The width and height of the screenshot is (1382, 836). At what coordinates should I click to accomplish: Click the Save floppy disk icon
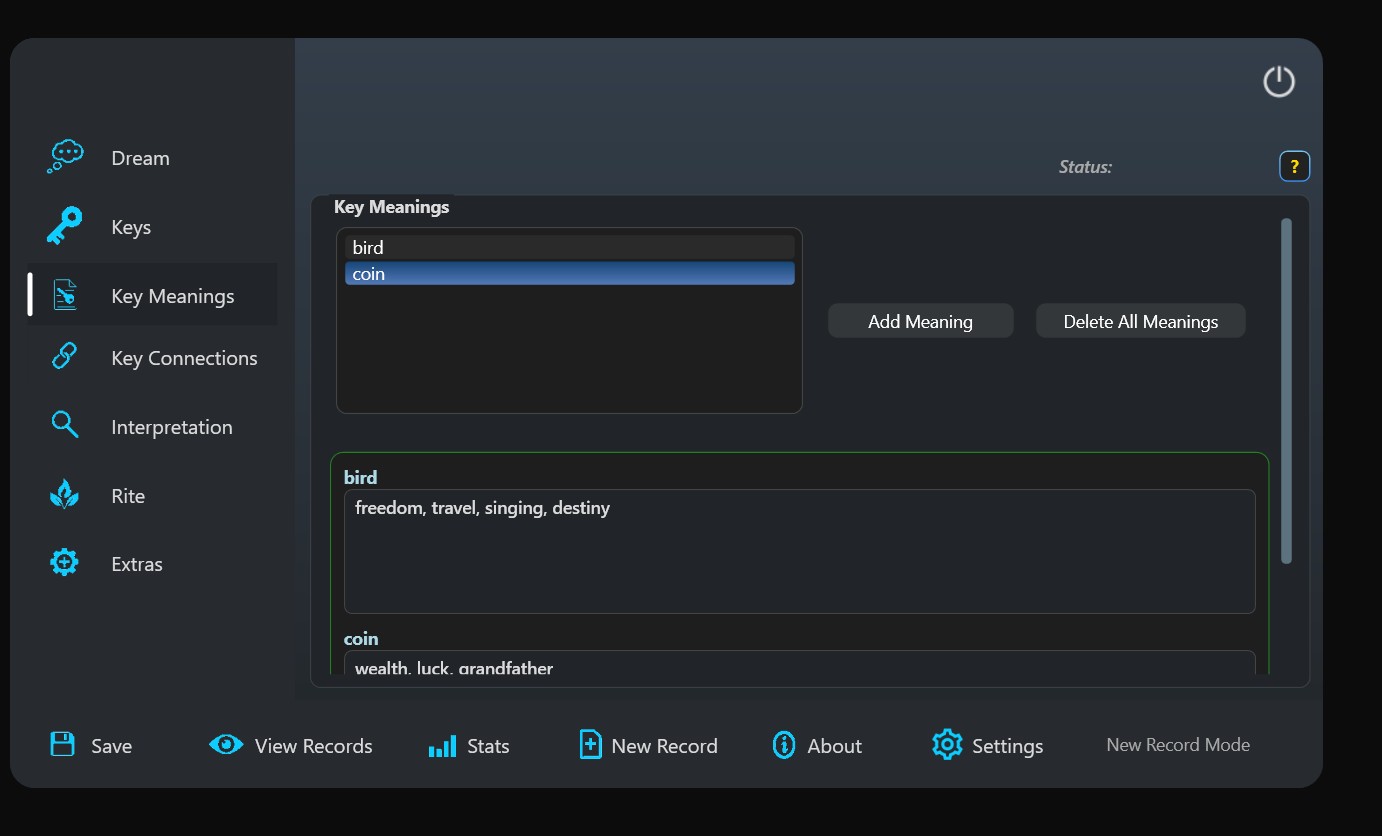coord(63,744)
